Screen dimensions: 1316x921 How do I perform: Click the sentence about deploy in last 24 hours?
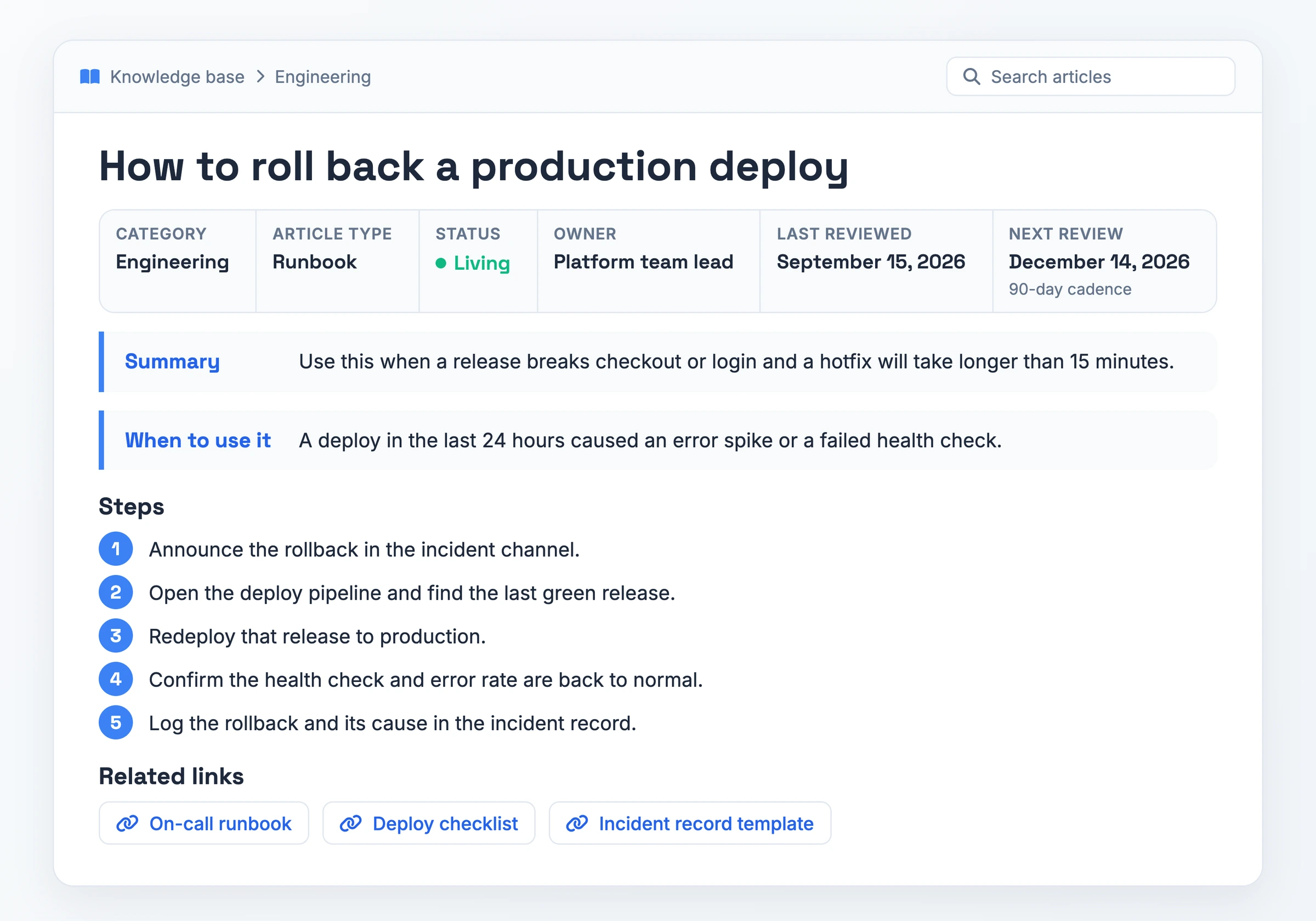tap(650, 440)
